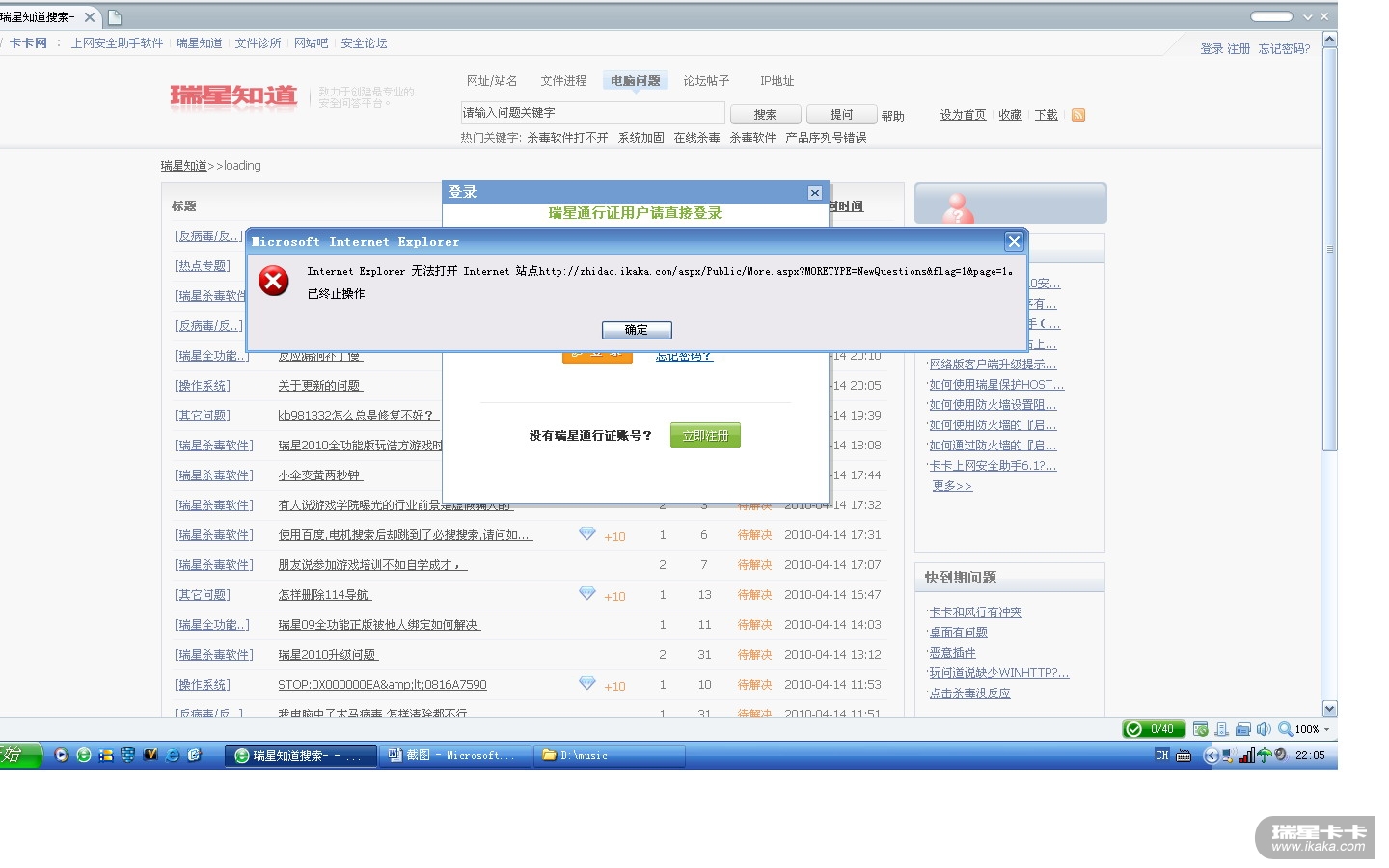Select the 电脑问题 search tab
The image size is (1389, 868).
[x=636, y=81]
